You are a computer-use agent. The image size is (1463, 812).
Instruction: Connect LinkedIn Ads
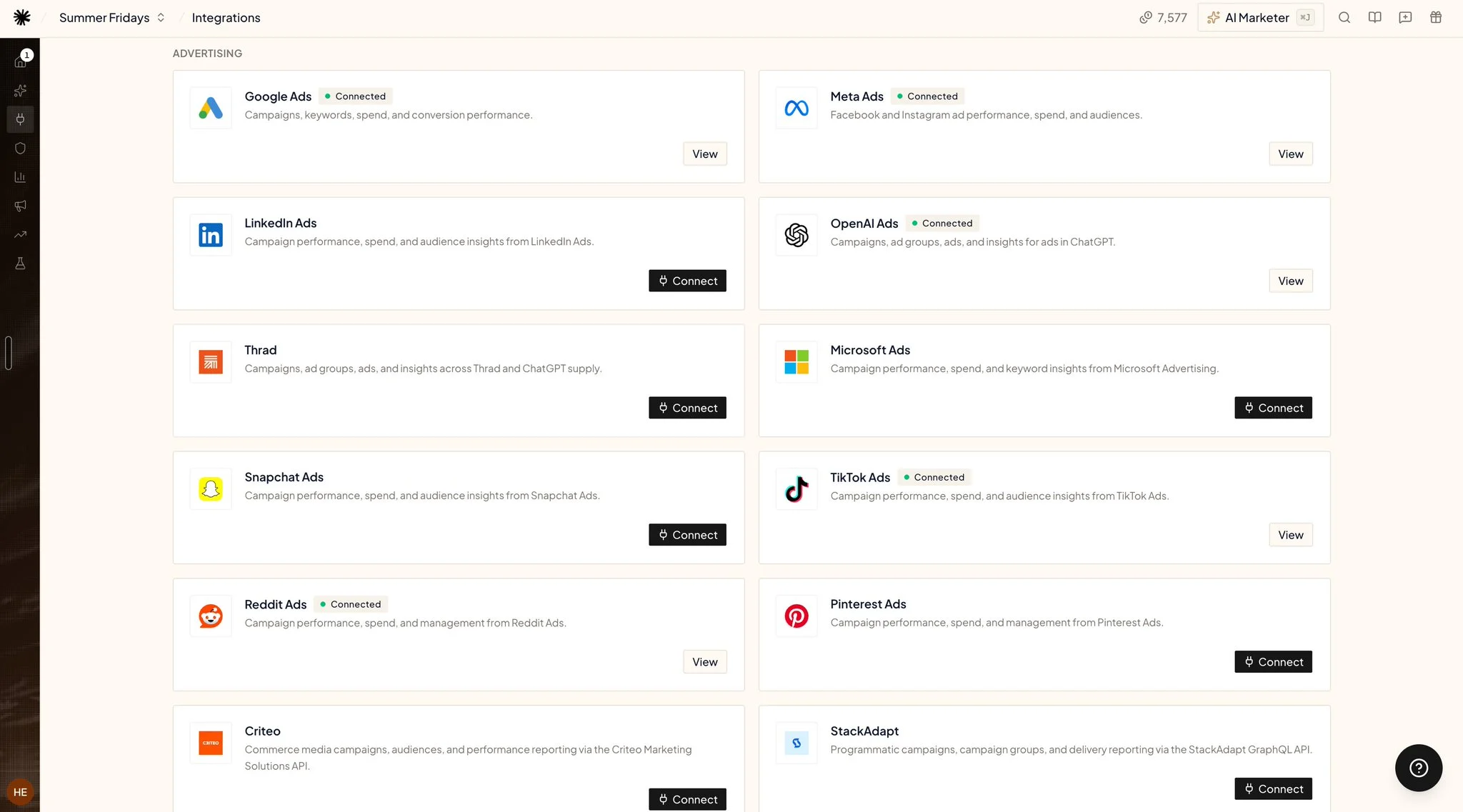687,281
